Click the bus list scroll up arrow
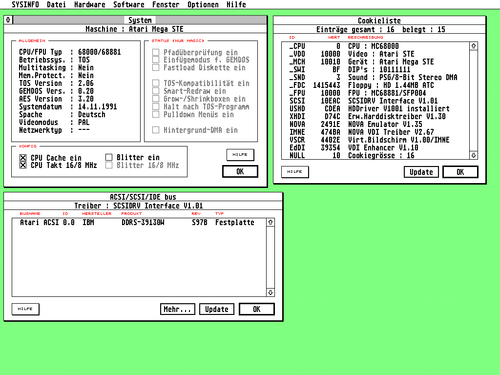Screen dimensions: 500x375 270,222
